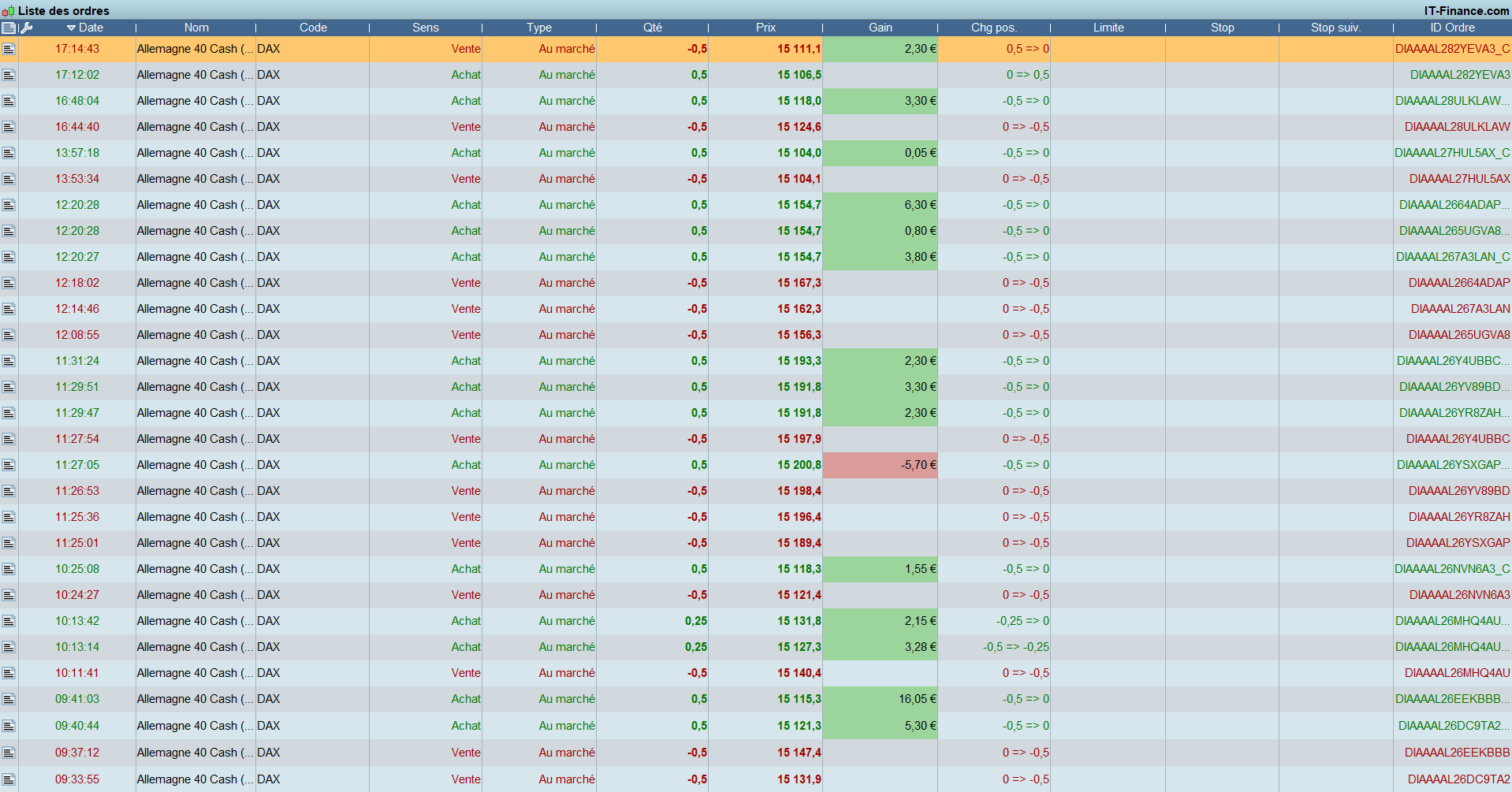This screenshot has height=792, width=1512.
Task: Select the Stop column header
Action: [x=1223, y=28]
